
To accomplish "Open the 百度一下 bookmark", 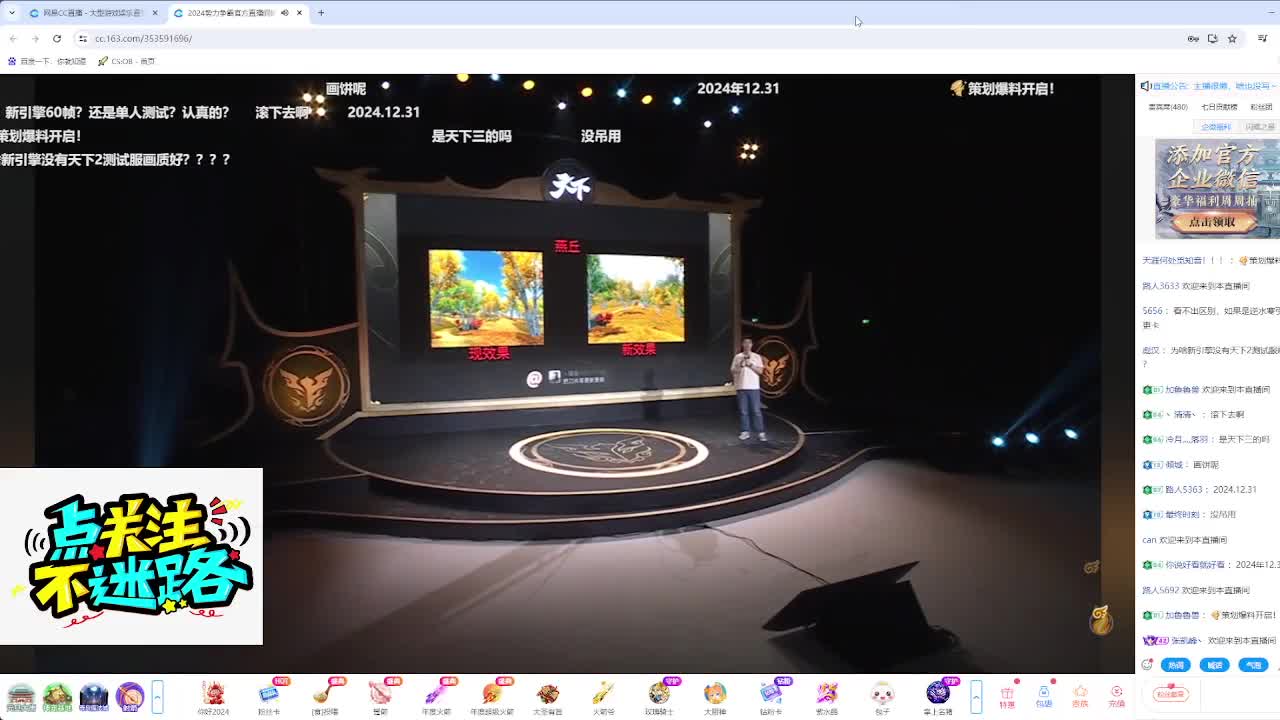I will click(x=46, y=61).
